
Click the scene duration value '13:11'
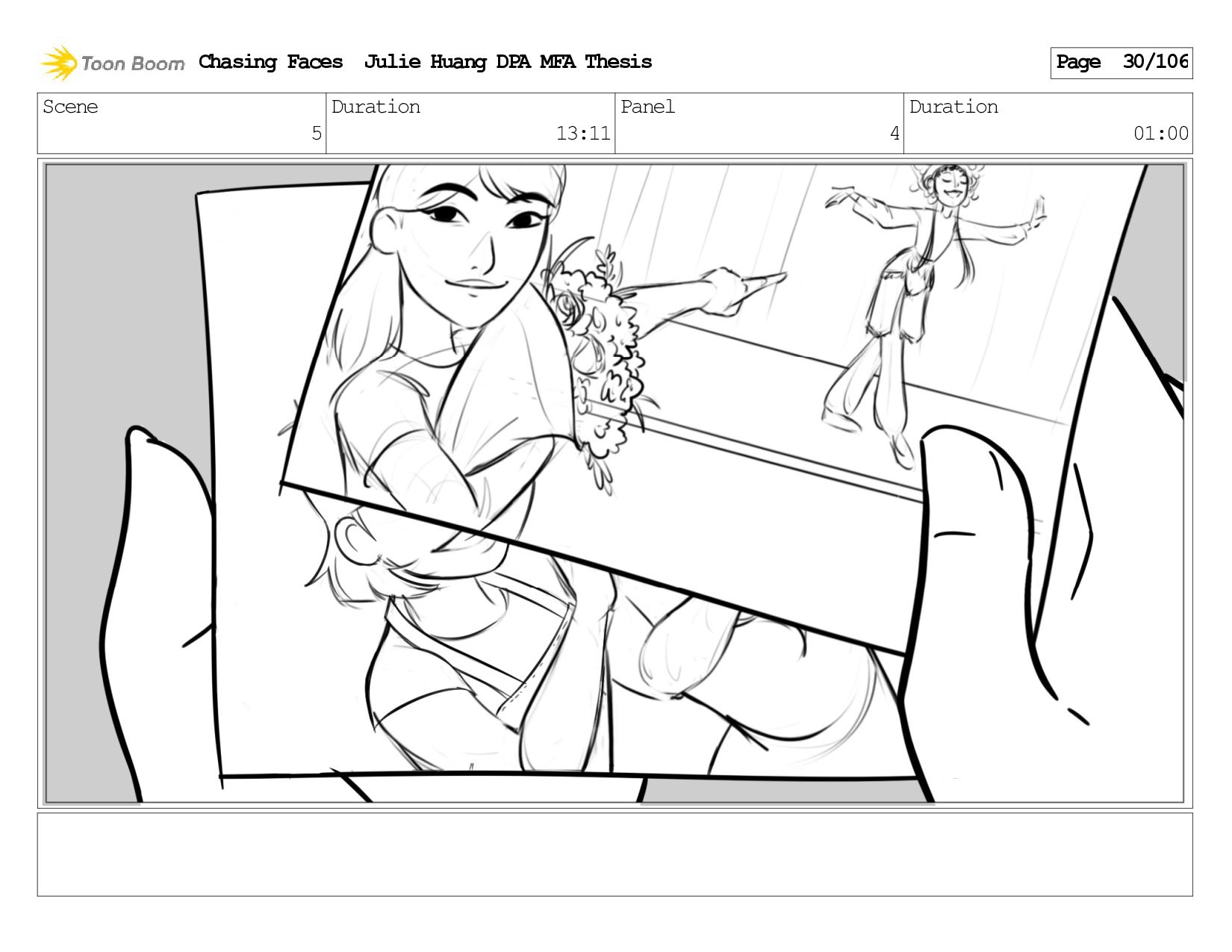[583, 134]
